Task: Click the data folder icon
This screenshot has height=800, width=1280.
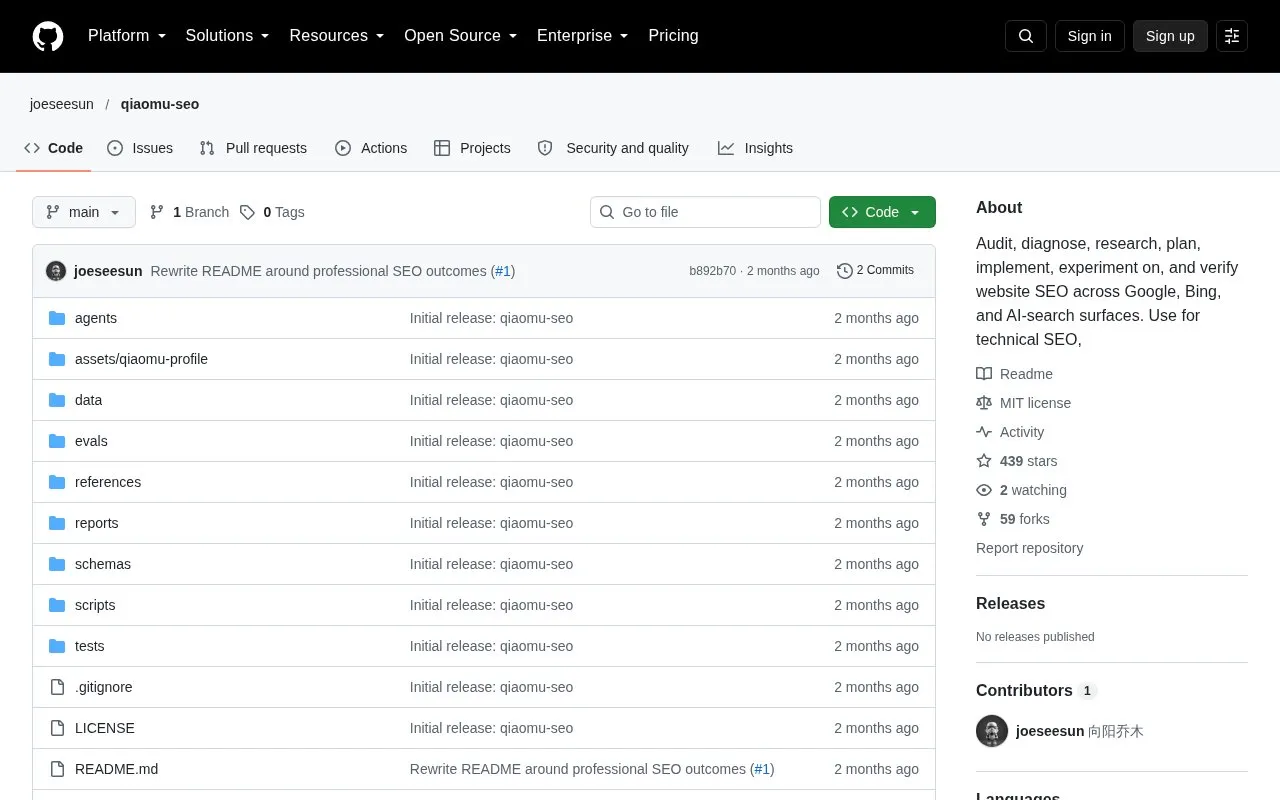Action: tap(57, 400)
